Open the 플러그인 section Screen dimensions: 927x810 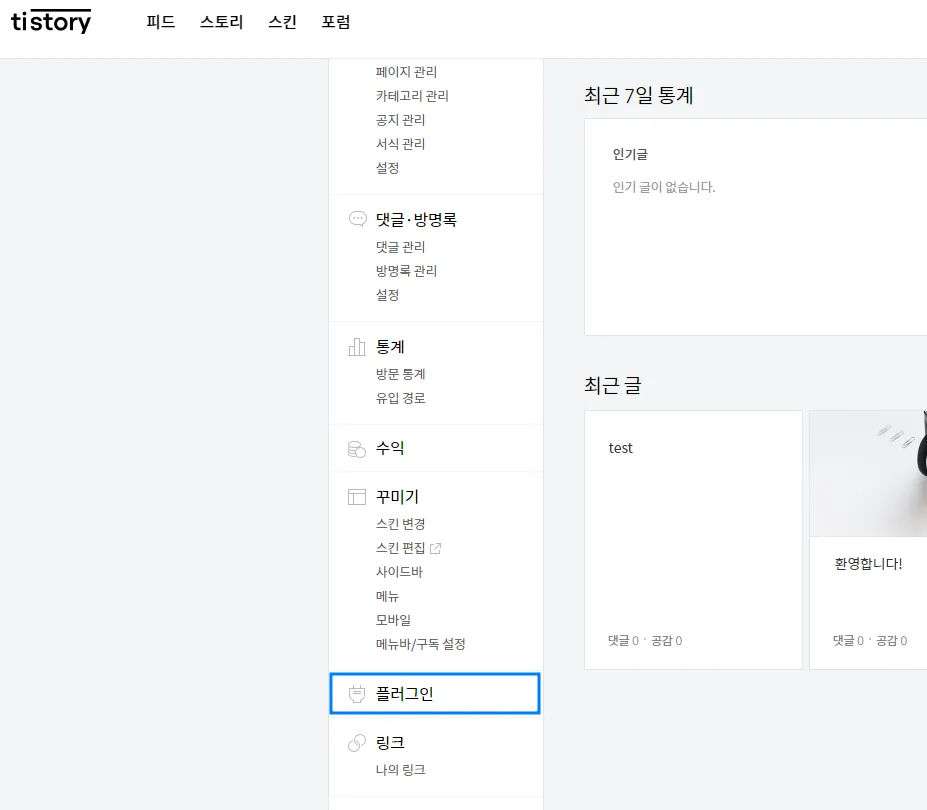[435, 694]
